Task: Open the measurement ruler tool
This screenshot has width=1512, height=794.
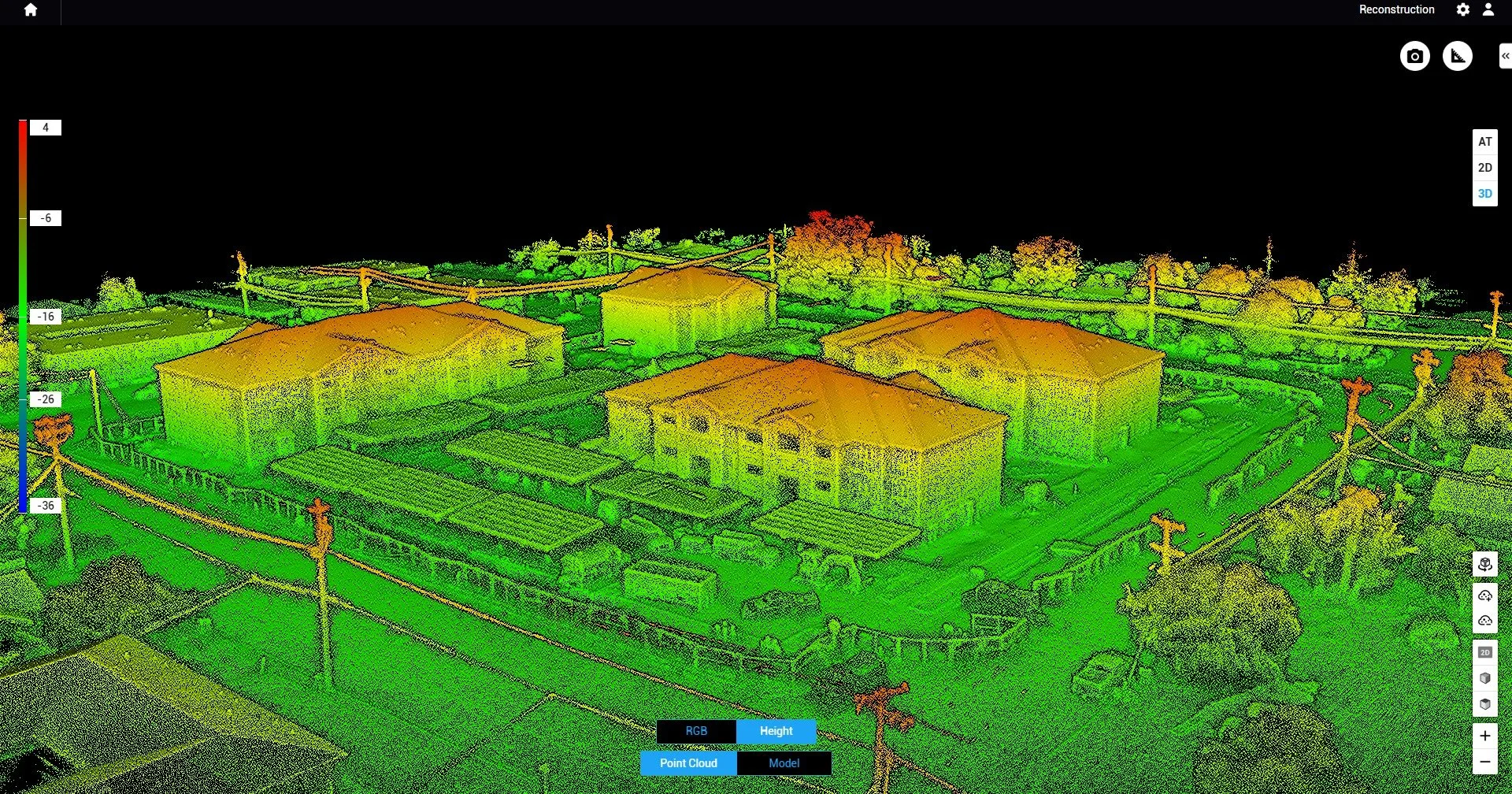Action: [x=1458, y=56]
